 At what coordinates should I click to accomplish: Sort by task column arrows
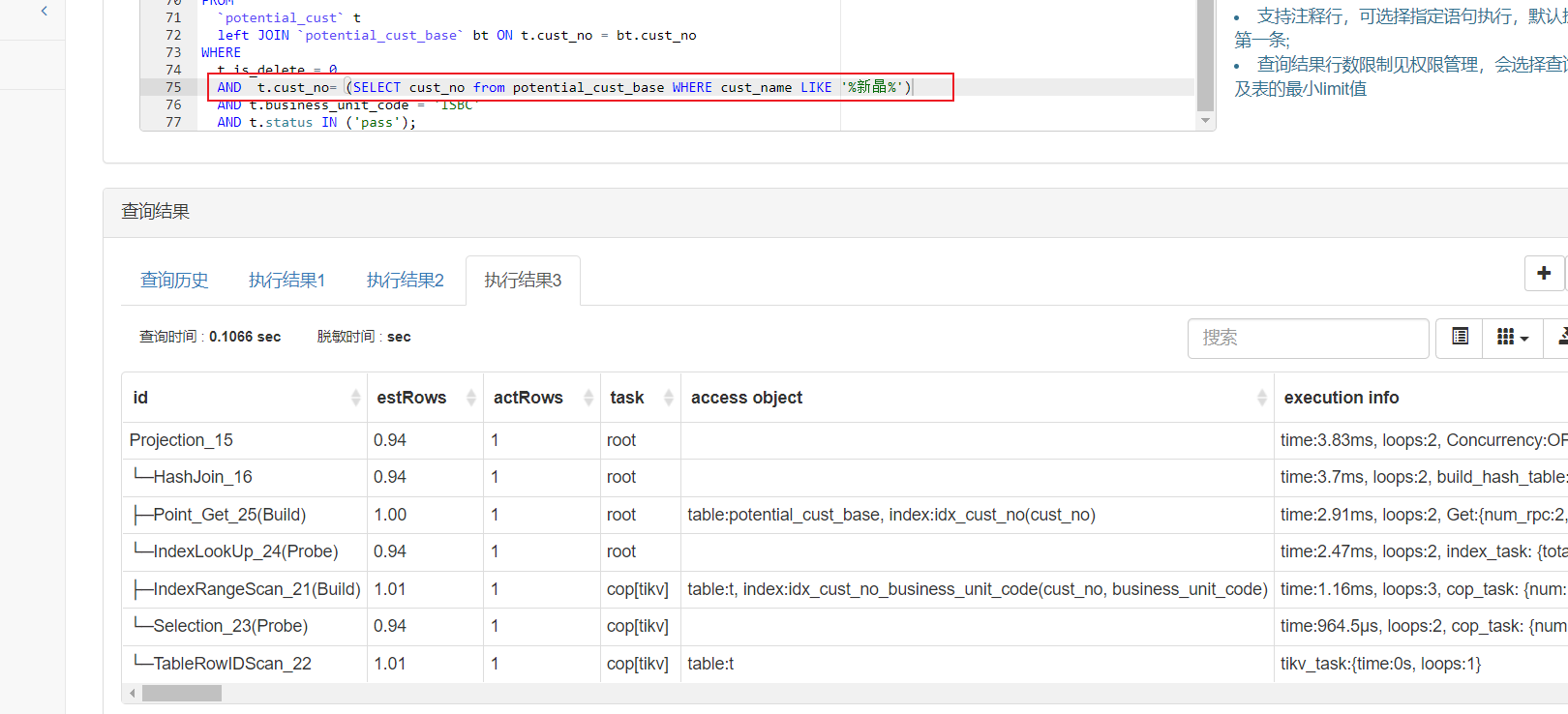[669, 398]
